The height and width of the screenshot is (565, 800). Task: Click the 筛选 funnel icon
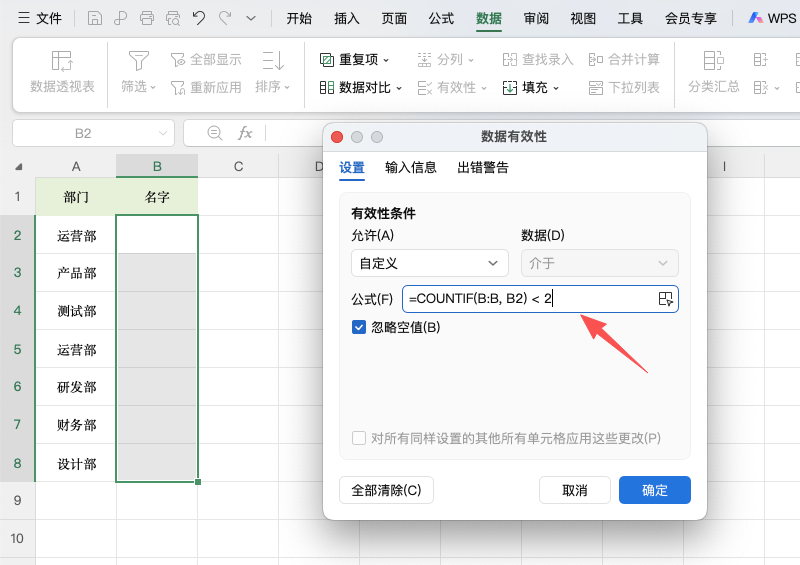138,61
